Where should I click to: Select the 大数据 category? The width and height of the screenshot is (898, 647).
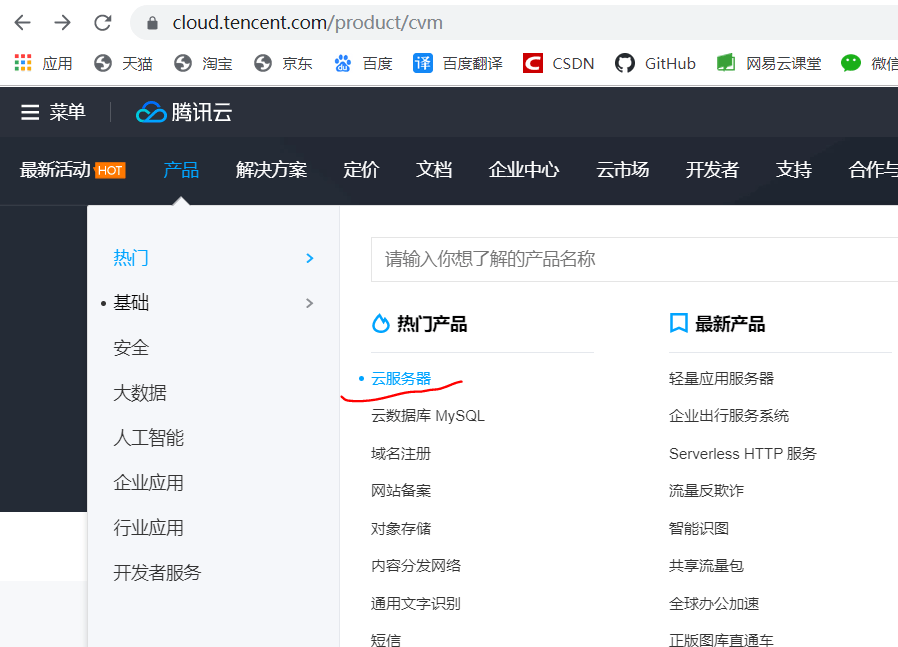coord(140,393)
